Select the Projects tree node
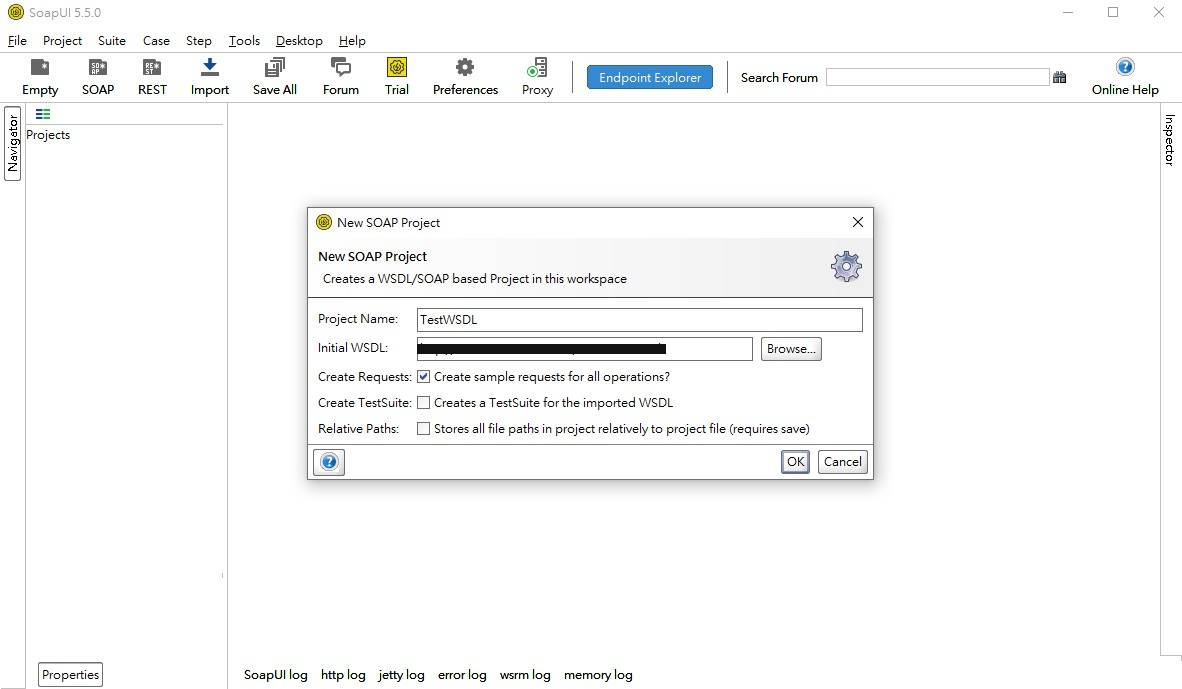The height and width of the screenshot is (689, 1182). [48, 135]
